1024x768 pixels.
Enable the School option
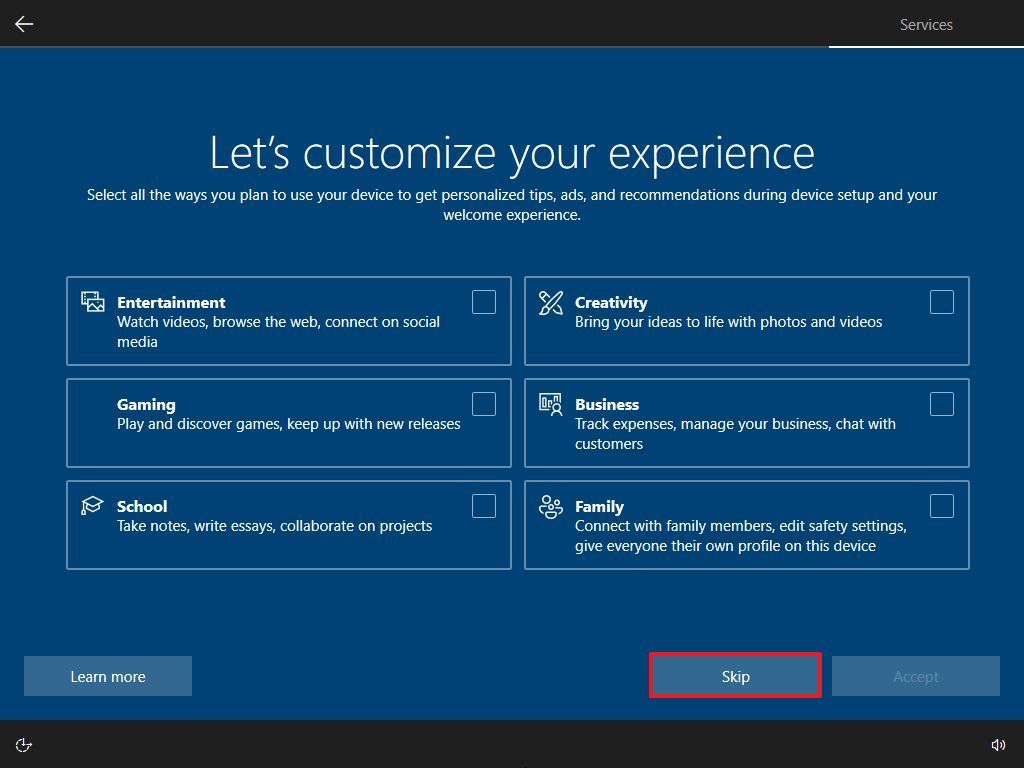click(x=483, y=506)
